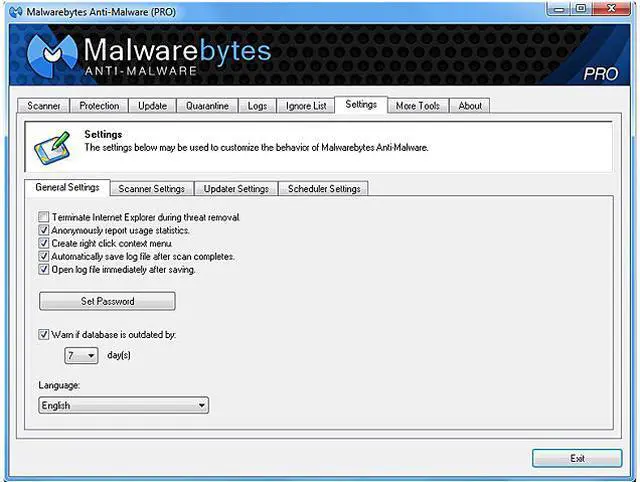Open Updater Settings sub-tab
The height and width of the screenshot is (482, 640).
236,189
